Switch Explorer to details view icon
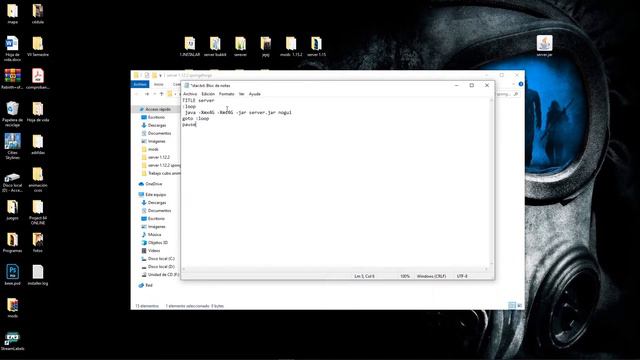The height and width of the screenshot is (360, 640). coord(511,305)
